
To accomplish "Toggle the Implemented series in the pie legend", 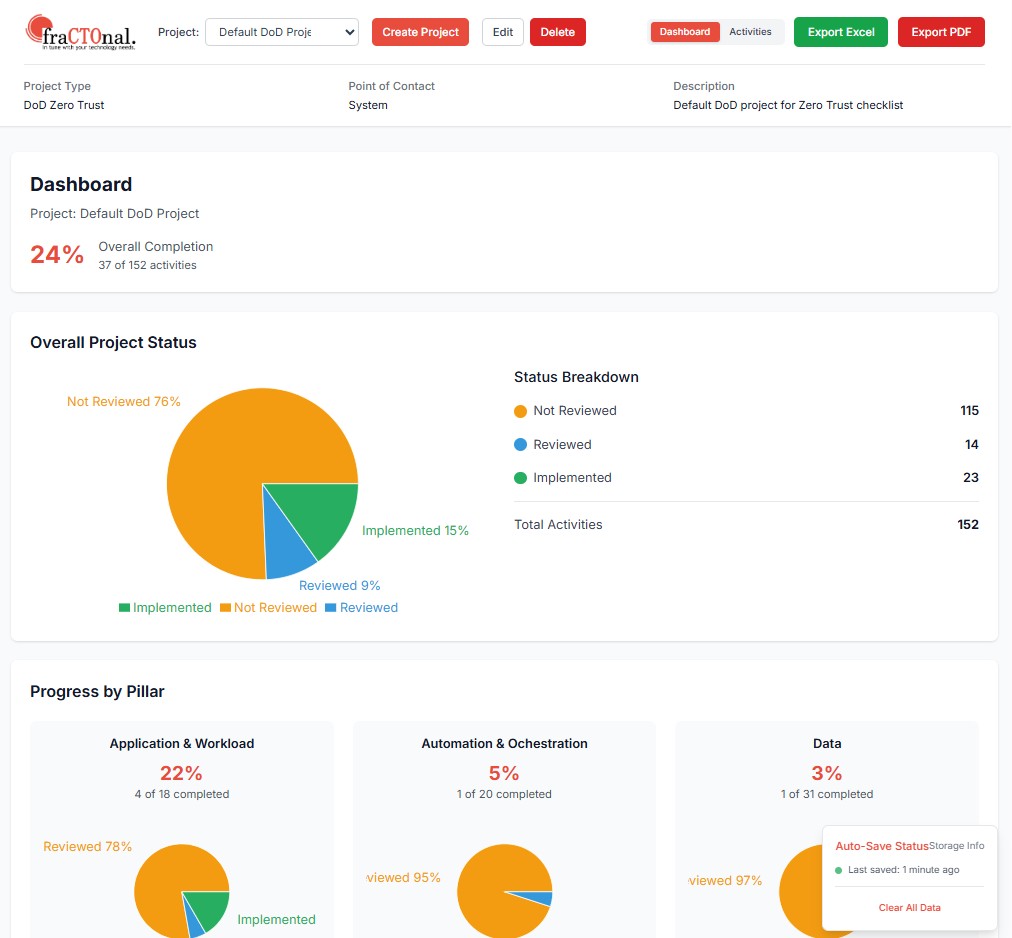I will point(165,607).
